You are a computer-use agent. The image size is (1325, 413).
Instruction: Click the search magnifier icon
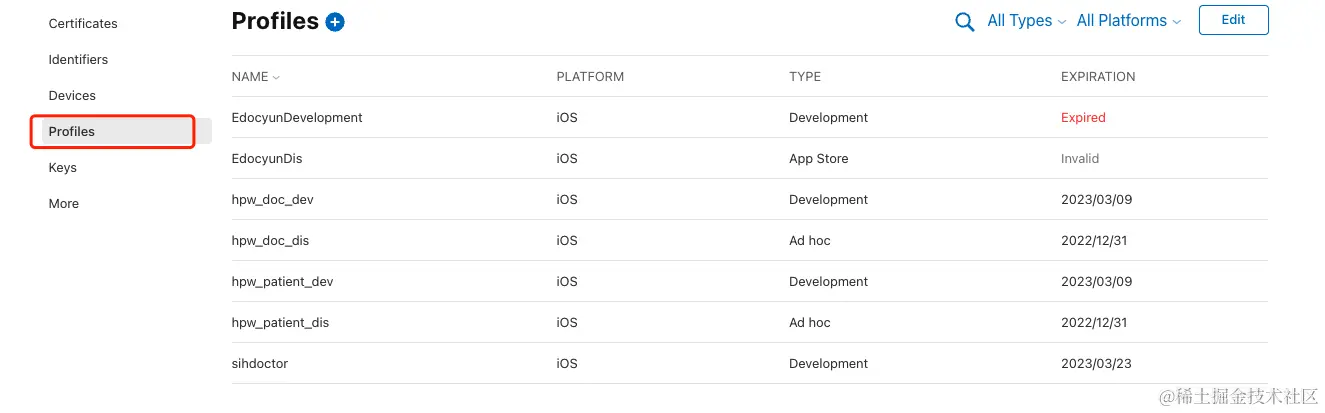click(965, 22)
